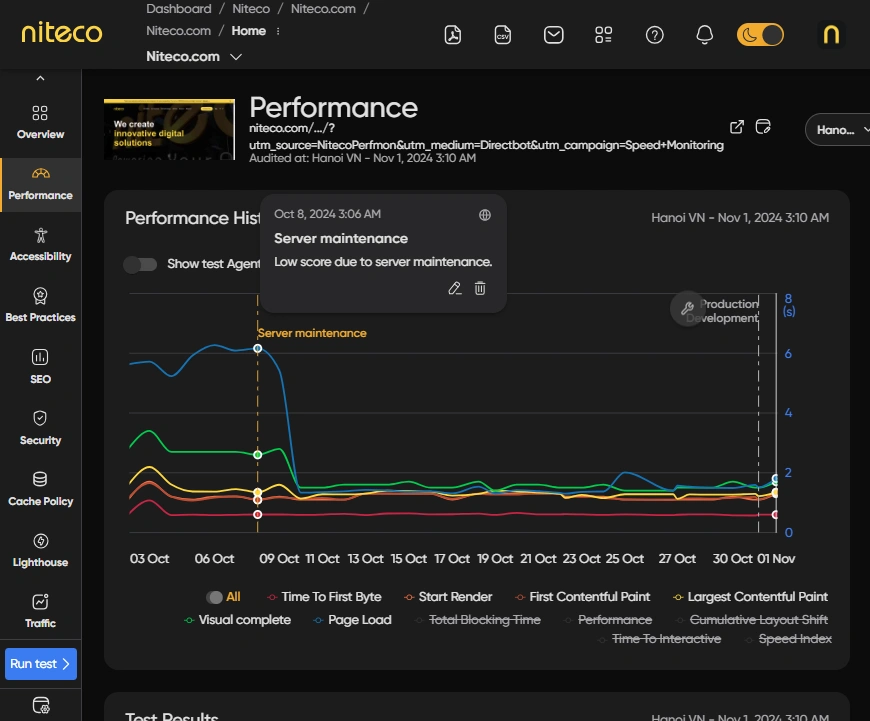Open Lighthouse section
Screen dimensions: 870x721
(41, 551)
